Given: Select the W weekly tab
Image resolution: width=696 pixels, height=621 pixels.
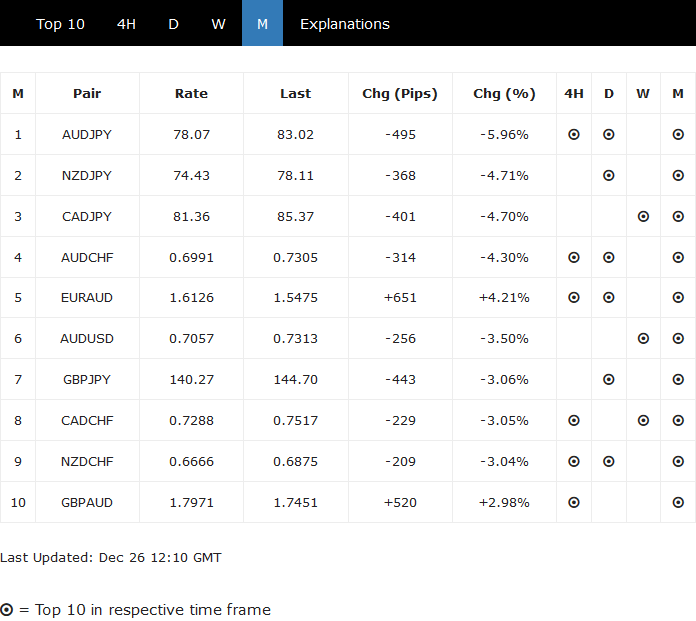Looking at the screenshot, I should click(218, 24).
